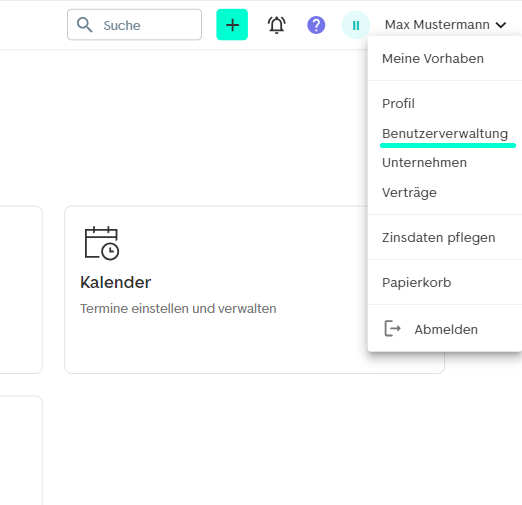Screen dimensions: 522x505
Task: Open notifications via bell icon
Action: pos(277,25)
